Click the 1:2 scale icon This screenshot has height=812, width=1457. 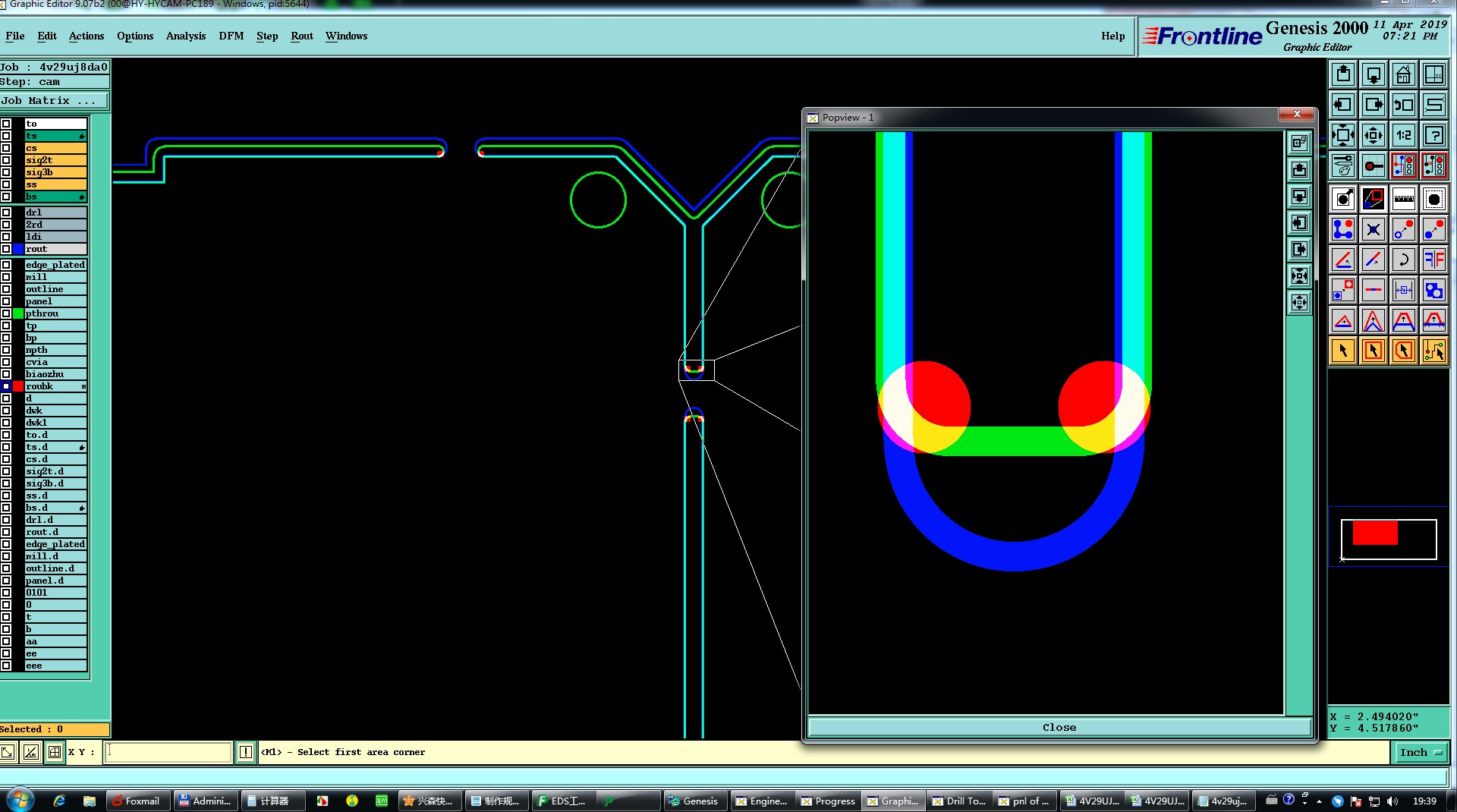(1404, 136)
